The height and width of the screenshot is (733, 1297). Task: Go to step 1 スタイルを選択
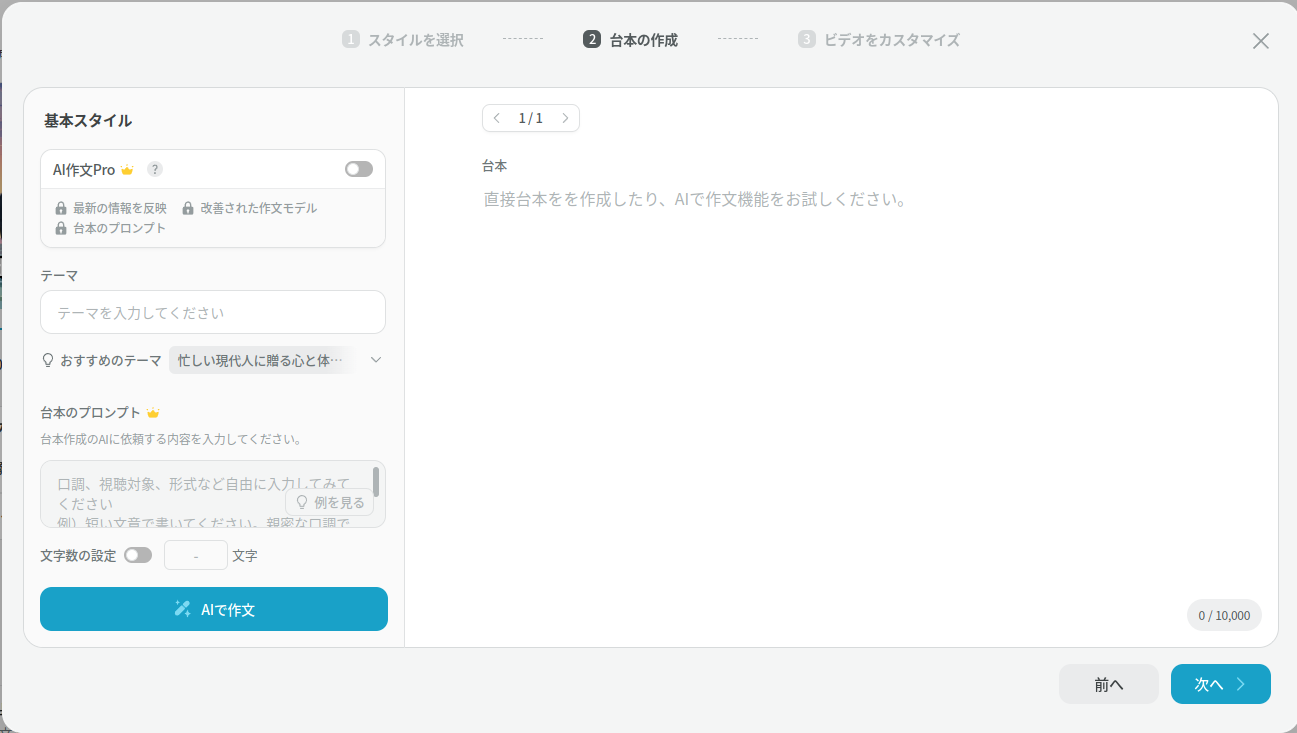tap(404, 40)
